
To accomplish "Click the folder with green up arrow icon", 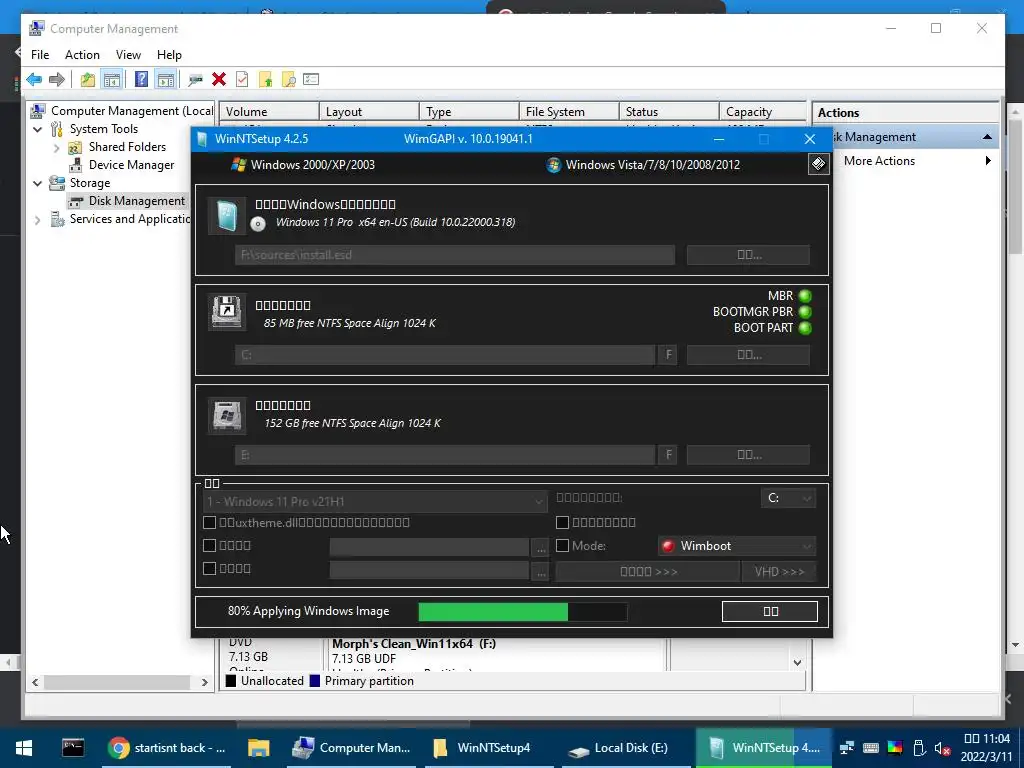I will click(x=265, y=80).
